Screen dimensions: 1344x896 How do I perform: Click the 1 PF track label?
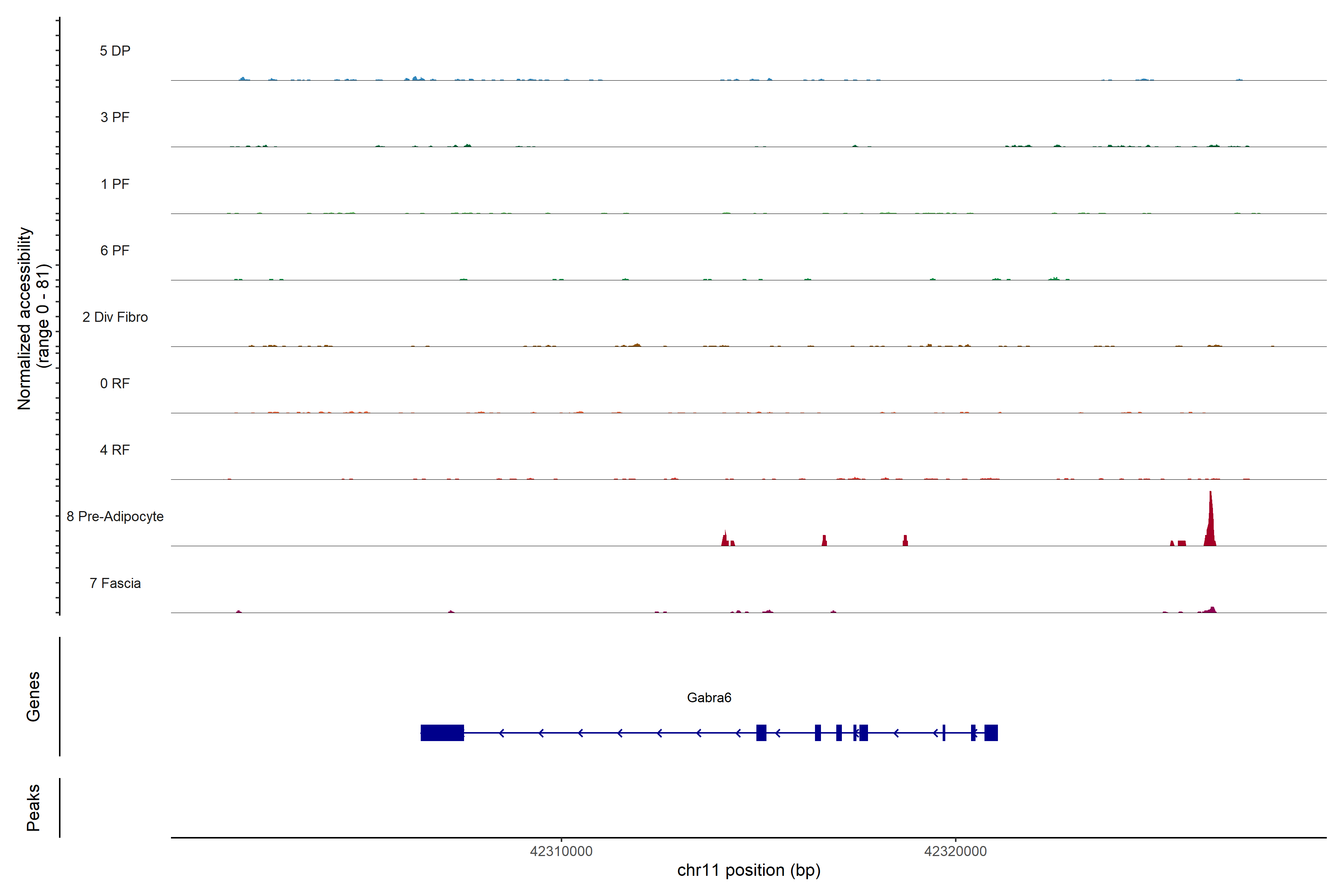115,184
